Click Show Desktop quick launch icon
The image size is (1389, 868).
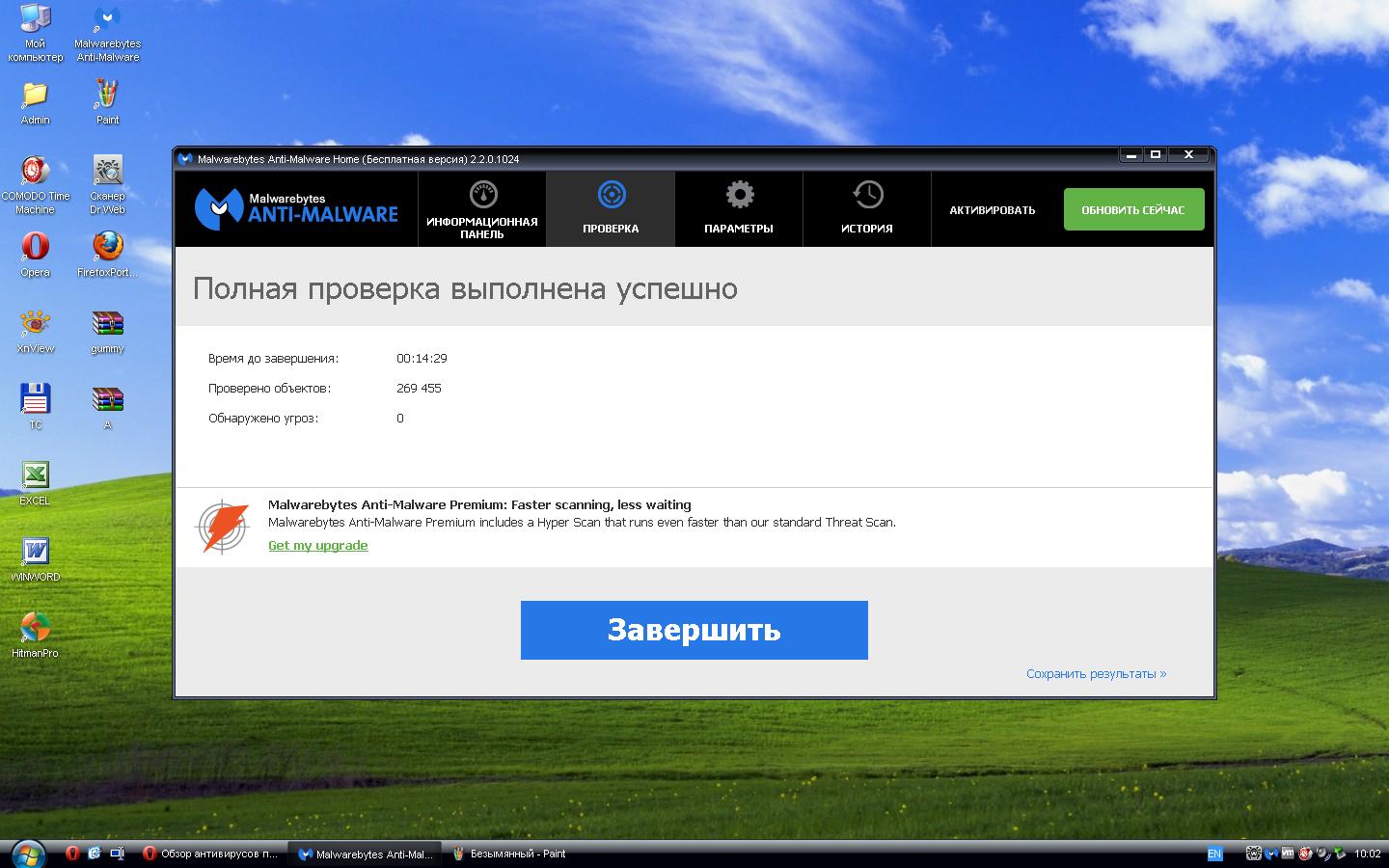pos(117,854)
